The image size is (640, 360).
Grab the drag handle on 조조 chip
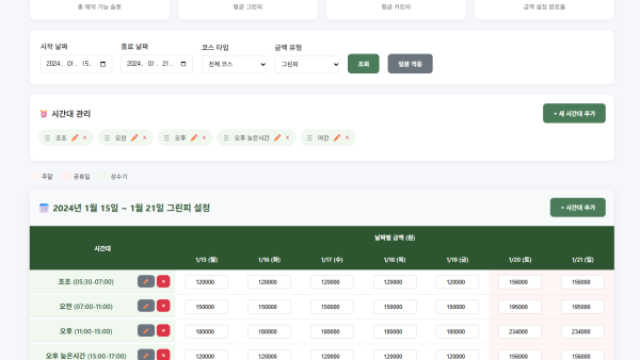click(47, 138)
